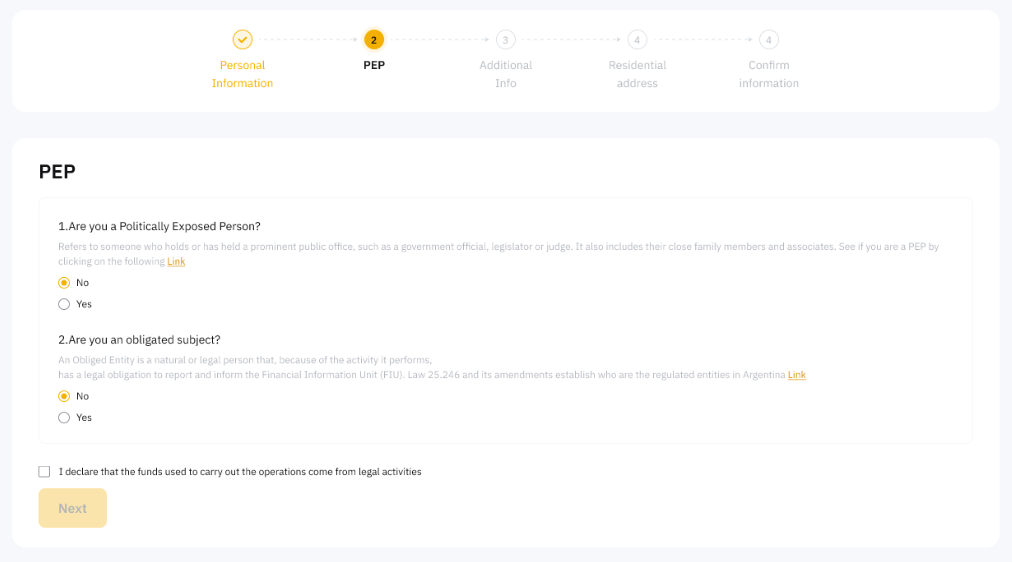The height and width of the screenshot is (562, 1012).
Task: Click the PEP section heading
Action: [x=57, y=172]
